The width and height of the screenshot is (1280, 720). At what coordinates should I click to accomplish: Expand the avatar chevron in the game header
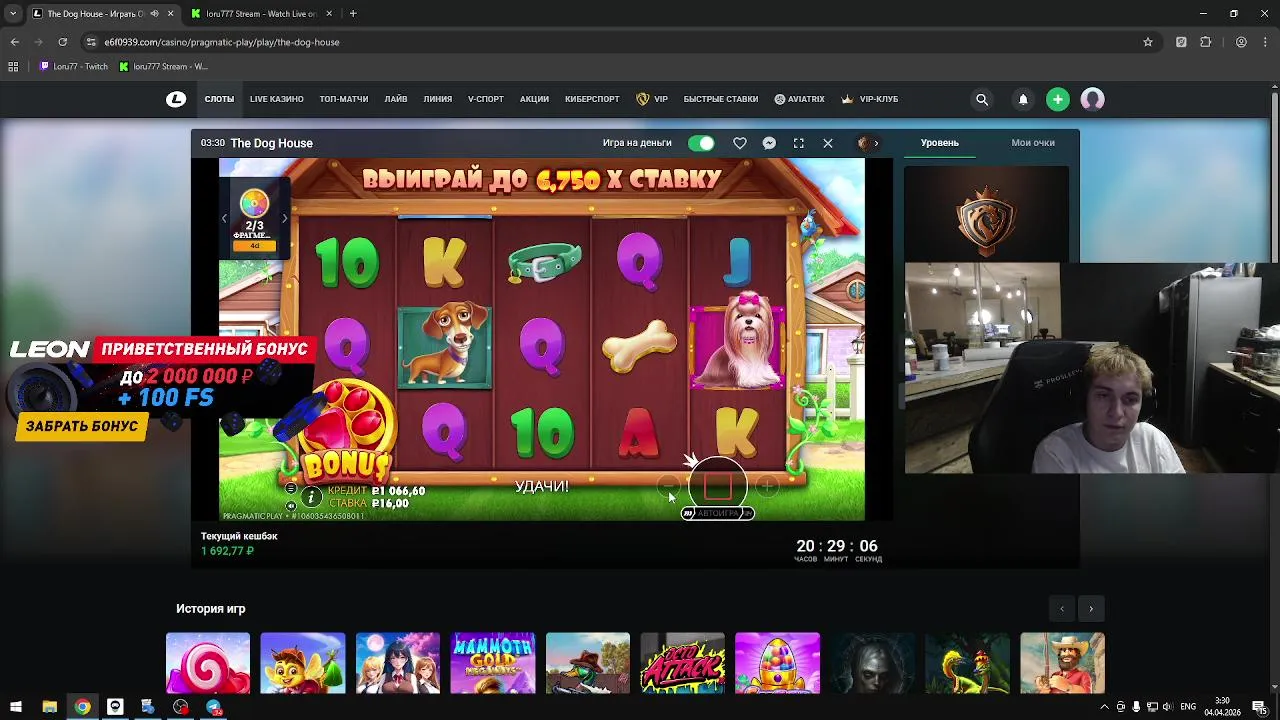point(876,143)
